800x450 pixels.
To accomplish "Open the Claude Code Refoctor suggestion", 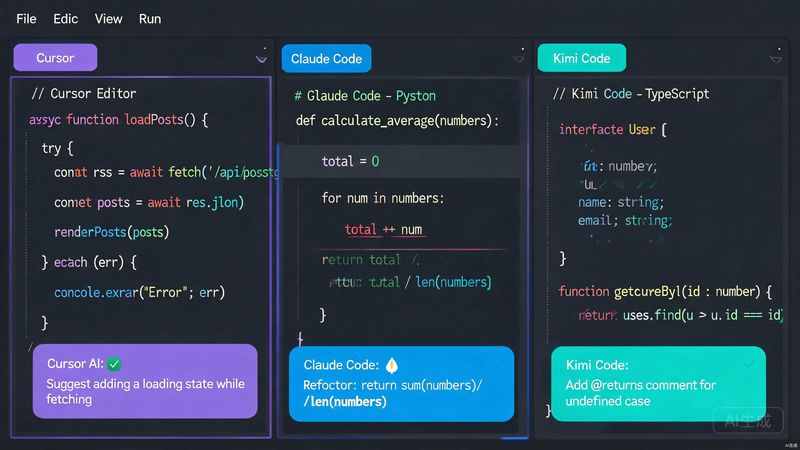I will click(402, 384).
